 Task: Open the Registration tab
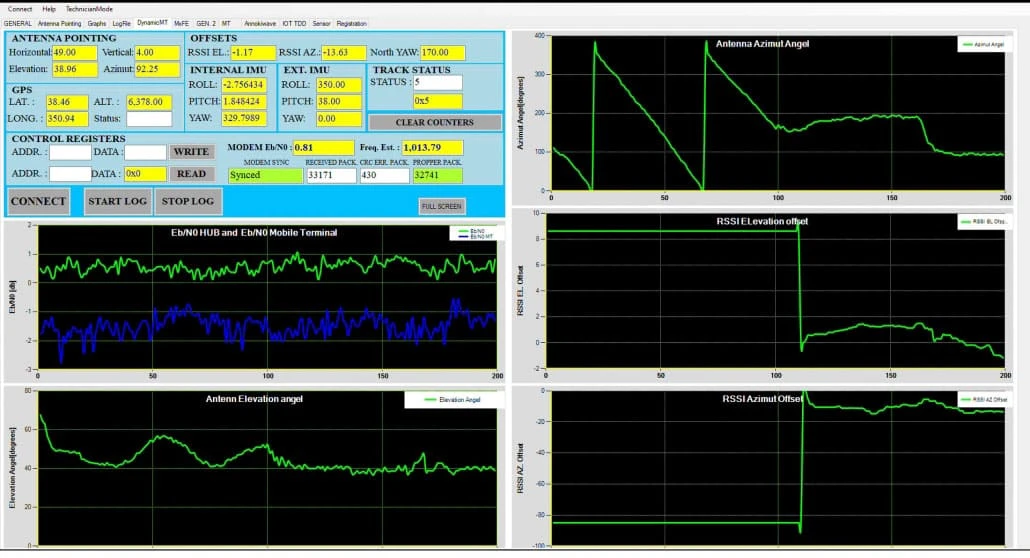point(351,22)
